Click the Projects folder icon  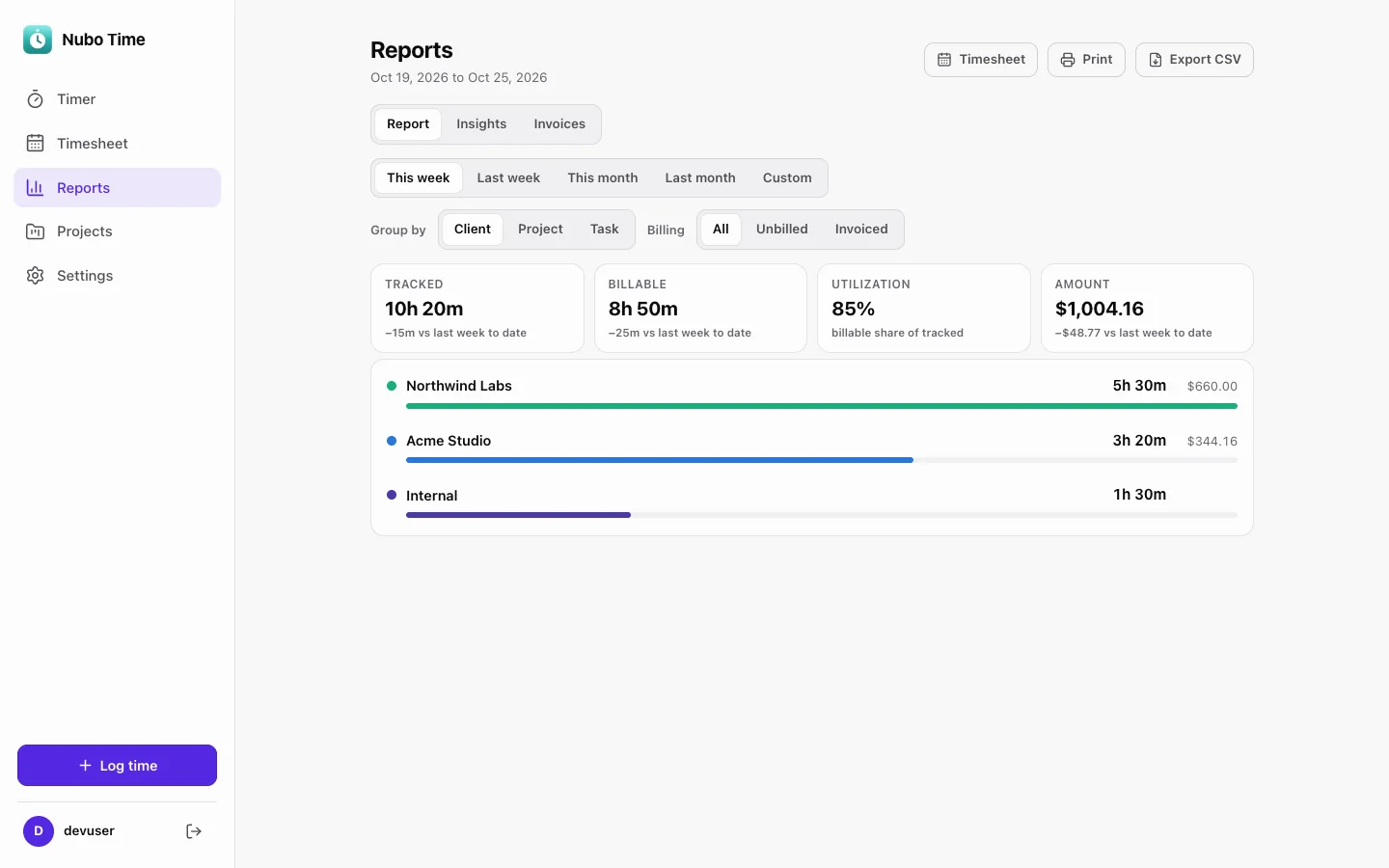click(x=36, y=231)
